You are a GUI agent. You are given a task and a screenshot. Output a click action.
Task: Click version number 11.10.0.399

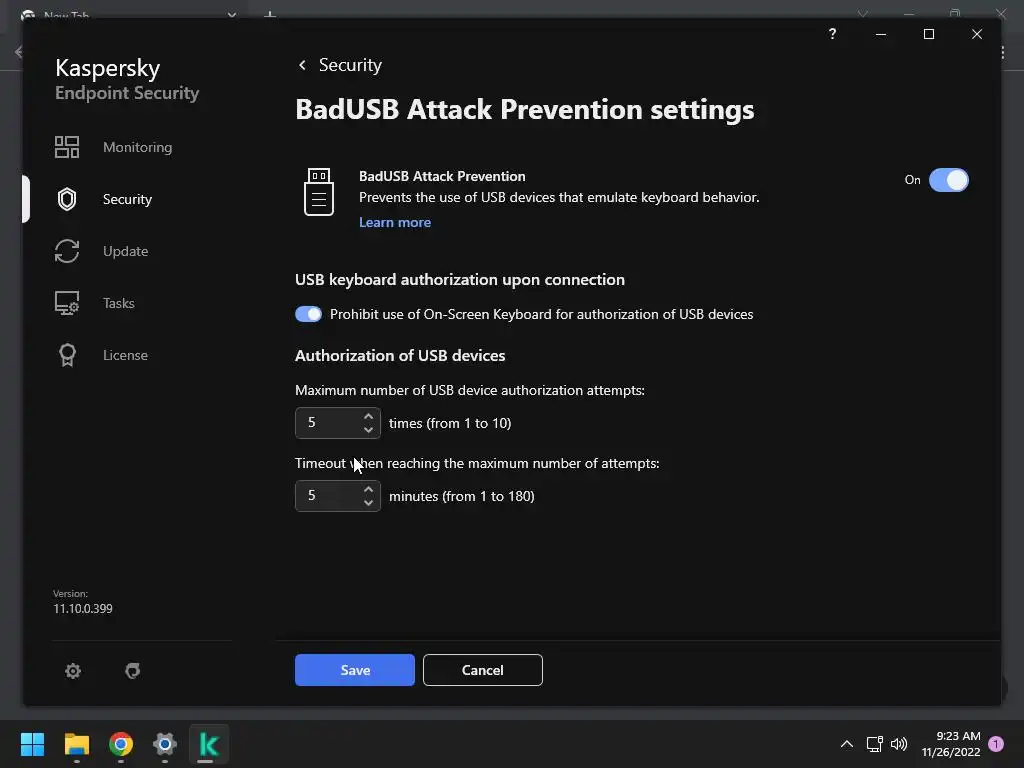[x=82, y=609]
